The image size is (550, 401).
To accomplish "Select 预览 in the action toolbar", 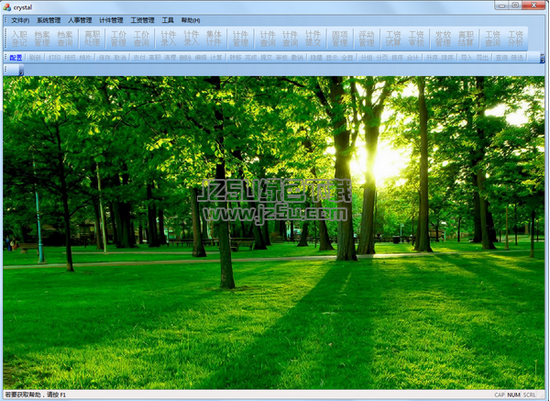I will click(x=70, y=58).
